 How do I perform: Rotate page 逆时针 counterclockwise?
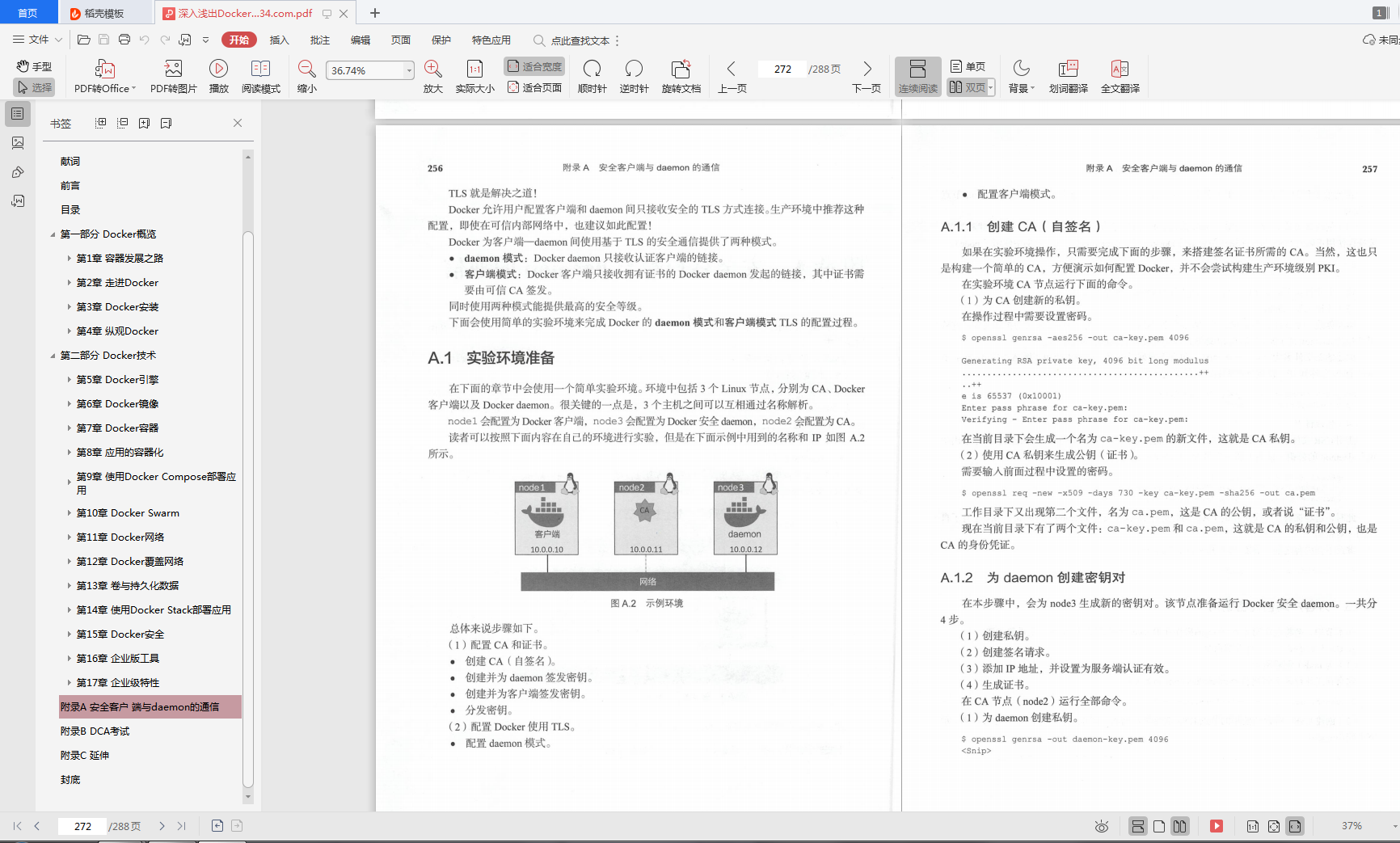(x=634, y=77)
